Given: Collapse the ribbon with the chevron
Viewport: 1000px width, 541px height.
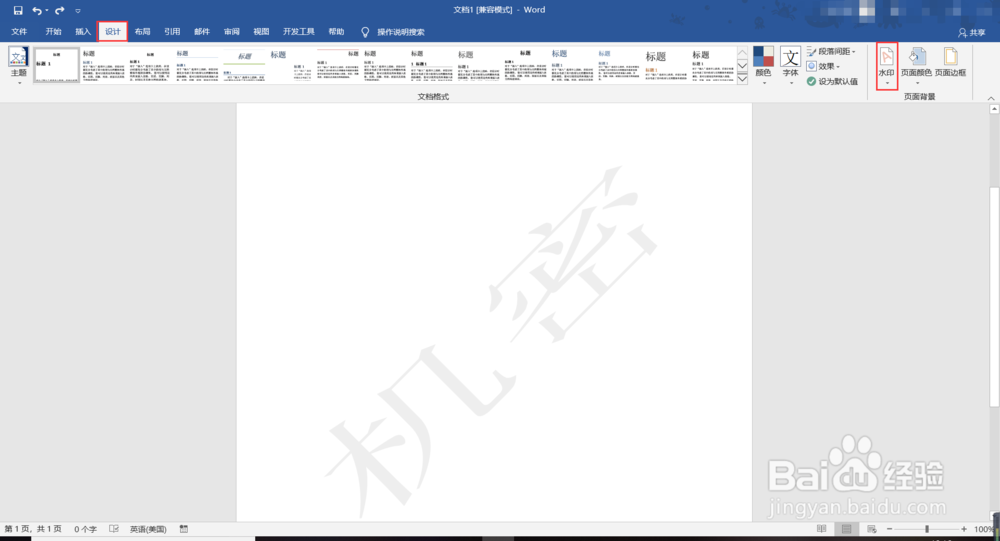Looking at the screenshot, I should (x=991, y=98).
